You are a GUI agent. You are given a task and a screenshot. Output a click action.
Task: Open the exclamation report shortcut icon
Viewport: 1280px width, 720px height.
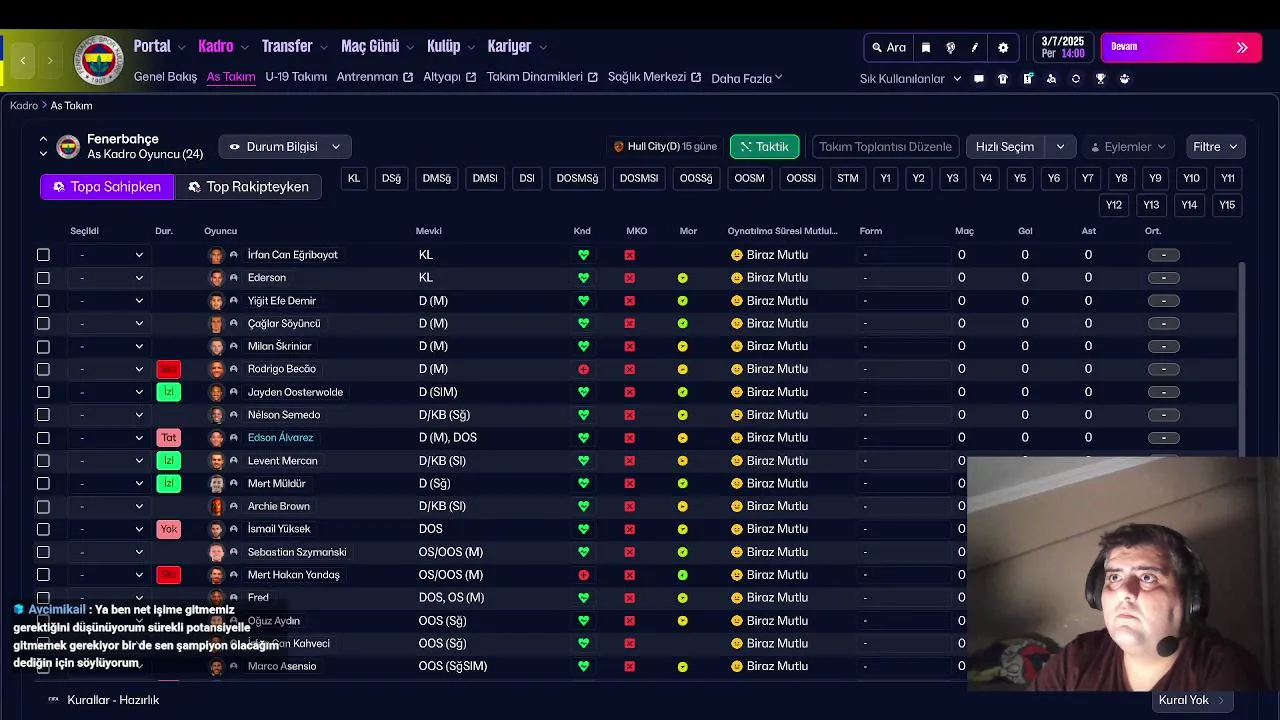tap(1027, 78)
